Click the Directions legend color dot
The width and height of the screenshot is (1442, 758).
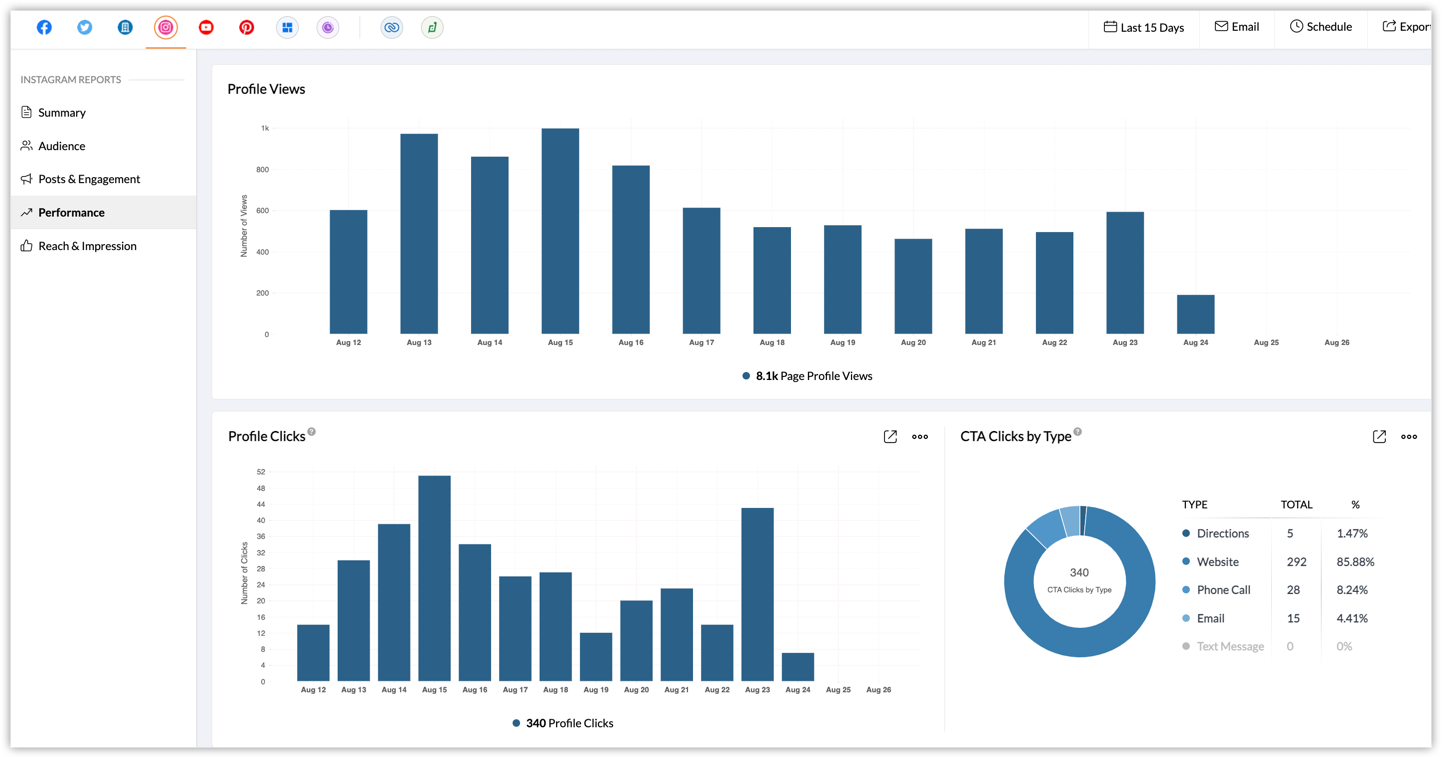(x=1186, y=533)
